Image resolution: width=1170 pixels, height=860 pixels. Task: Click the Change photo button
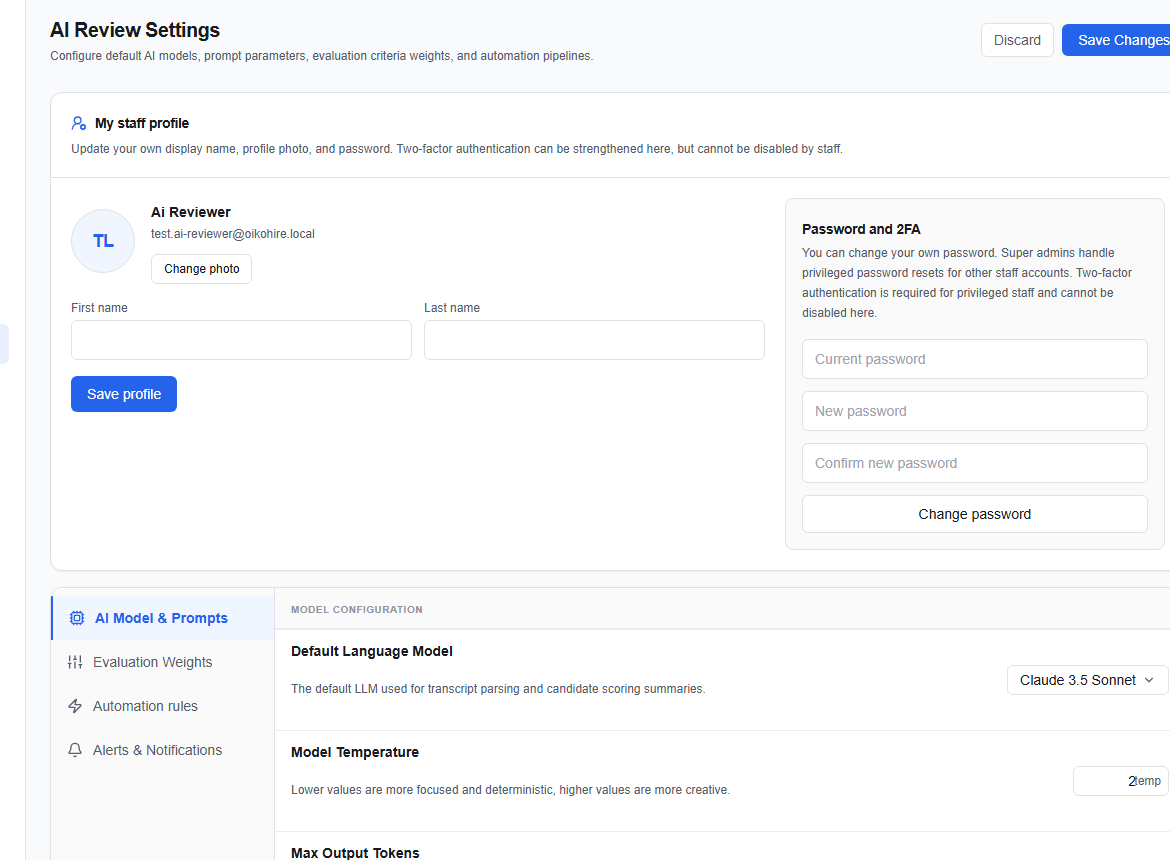[201, 269]
